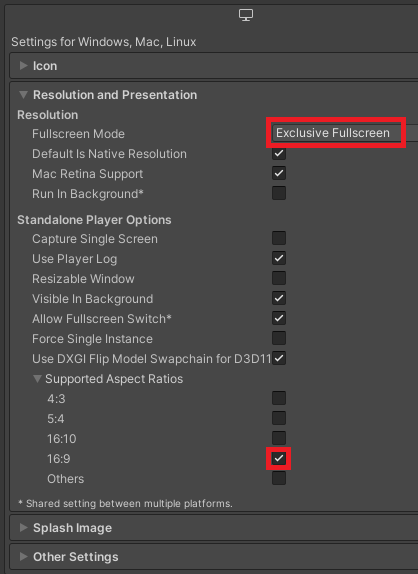Uncheck Visible In Background

279,298
